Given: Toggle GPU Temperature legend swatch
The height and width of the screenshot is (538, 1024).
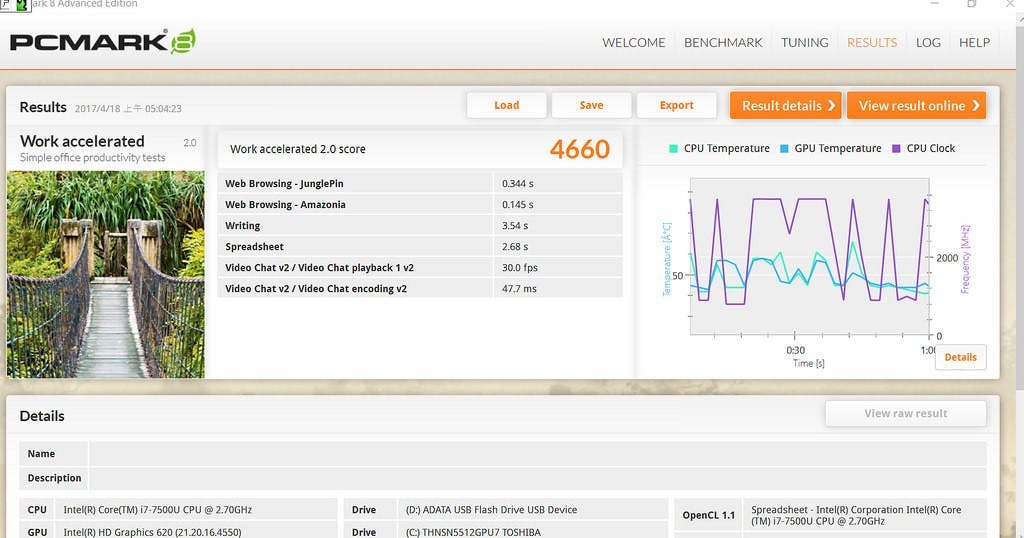Looking at the screenshot, I should click(x=784, y=148).
